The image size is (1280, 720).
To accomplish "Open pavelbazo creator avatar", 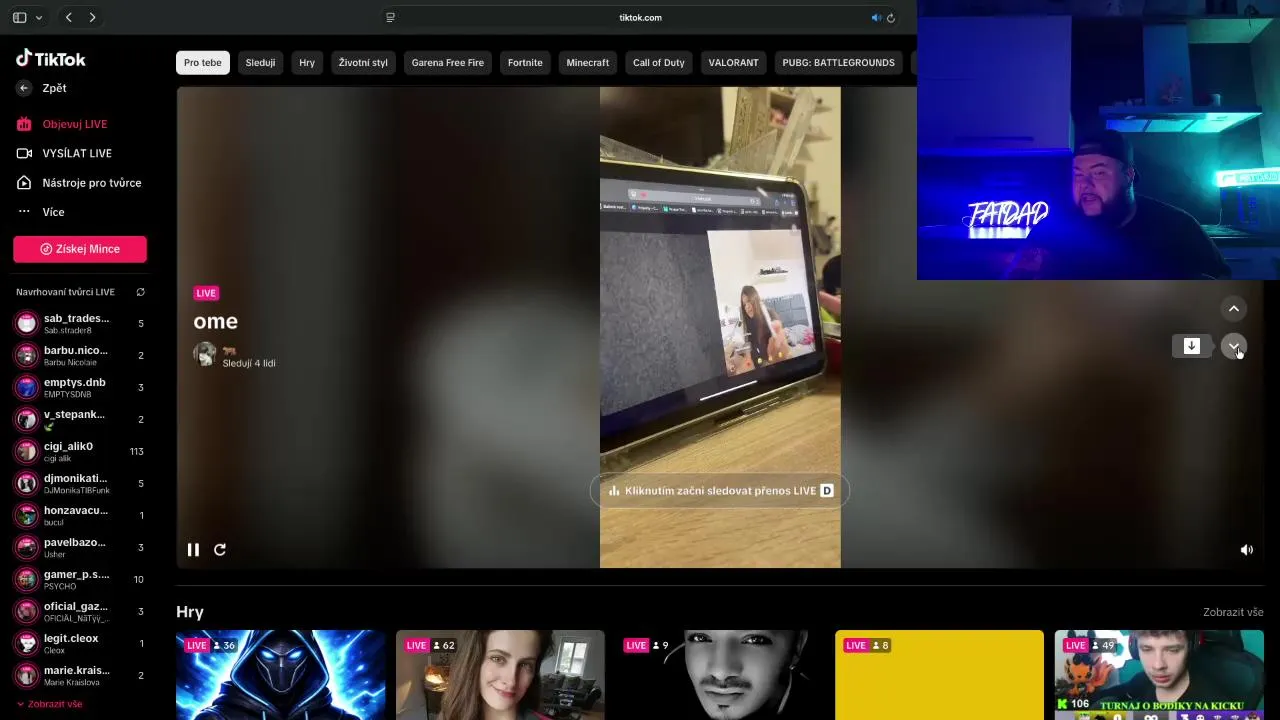I will [x=27, y=547].
